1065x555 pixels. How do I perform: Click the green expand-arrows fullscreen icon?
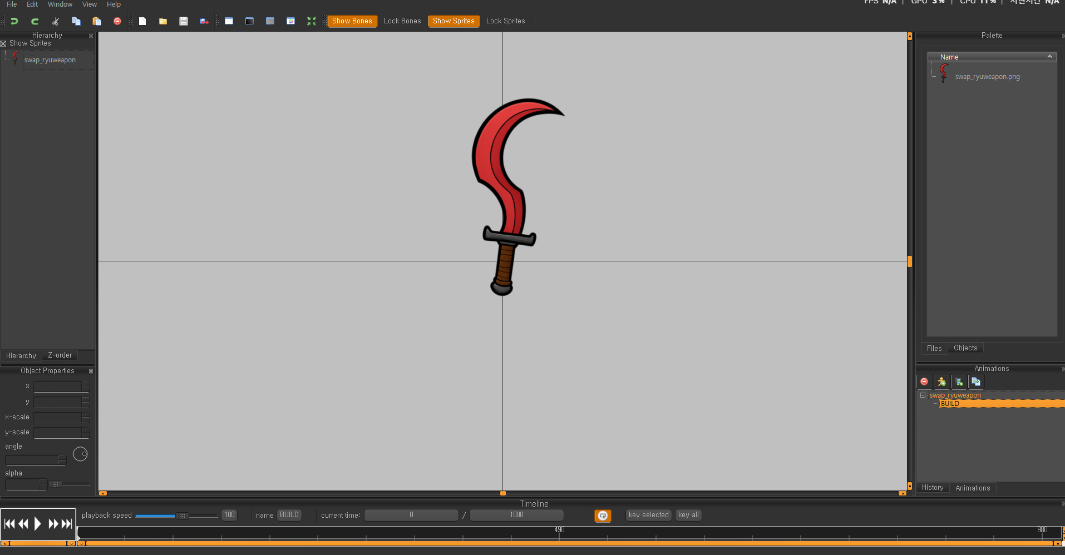[311, 21]
